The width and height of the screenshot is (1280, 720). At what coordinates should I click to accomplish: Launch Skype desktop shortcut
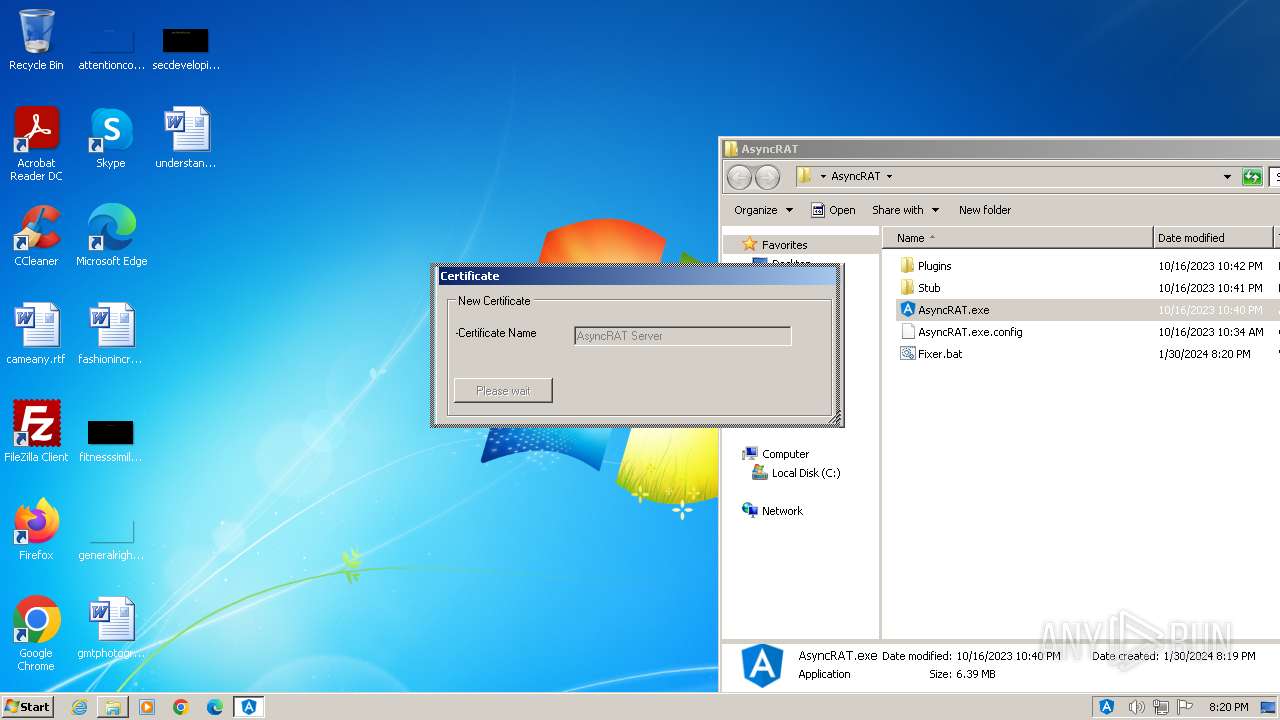(111, 138)
